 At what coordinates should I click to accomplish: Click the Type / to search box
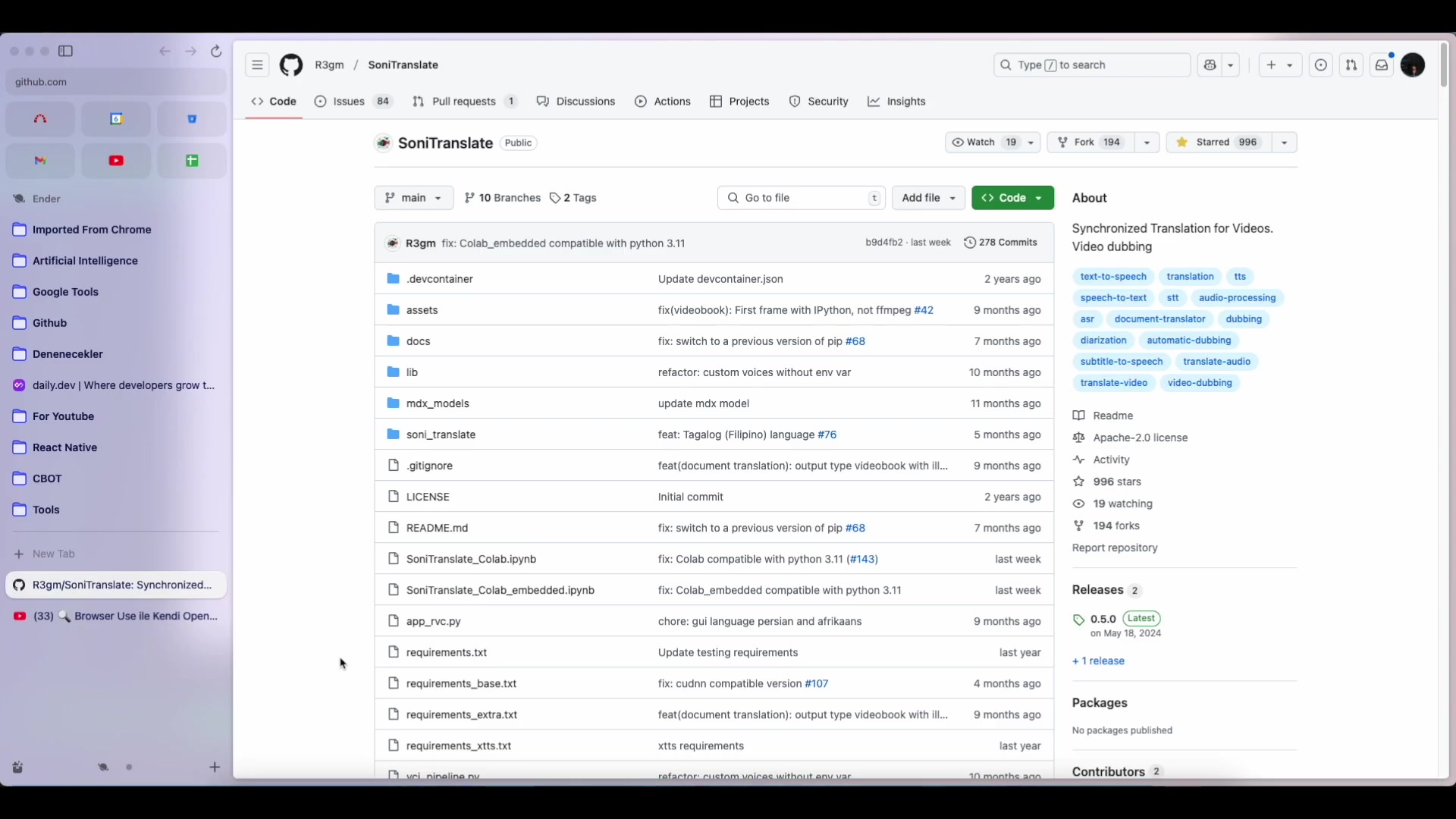[1092, 65]
